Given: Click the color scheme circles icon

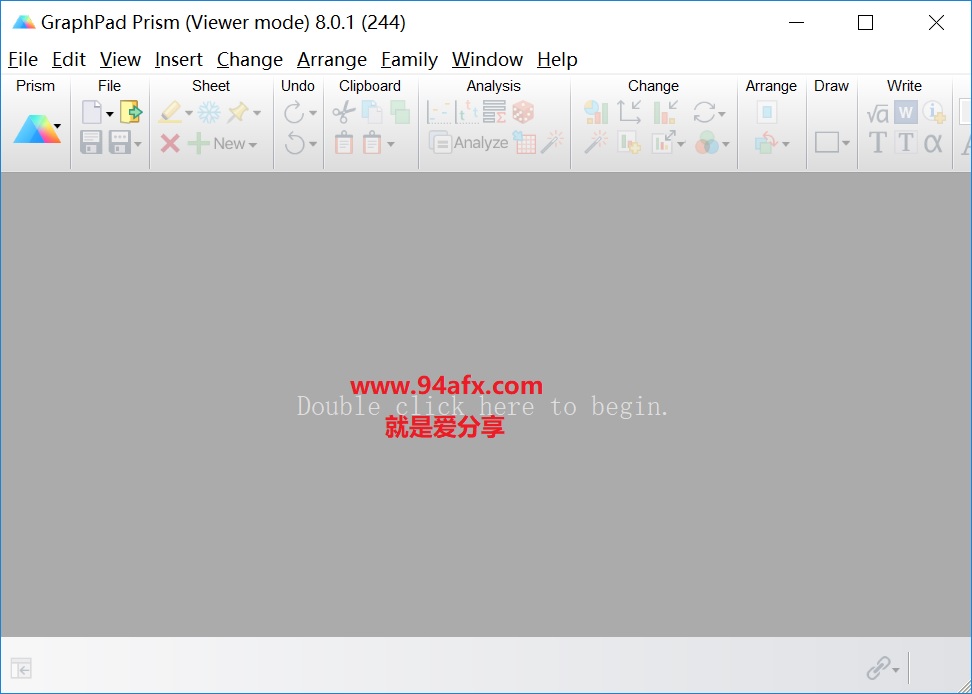Looking at the screenshot, I should pos(706,143).
